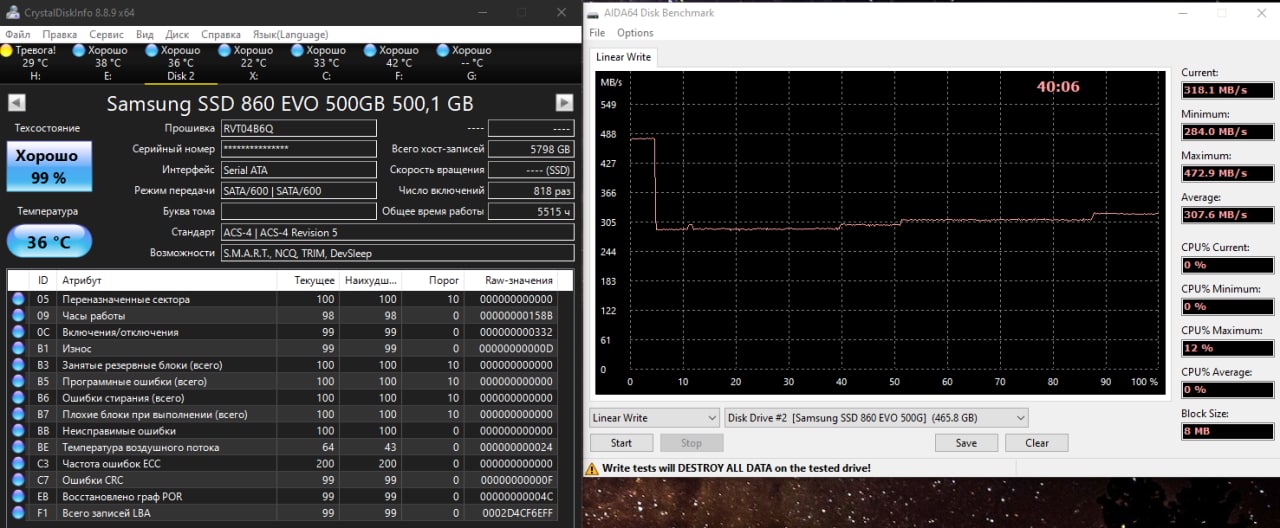Open the AIDA64 File menu
The width and height of the screenshot is (1280, 528).
coord(597,33)
